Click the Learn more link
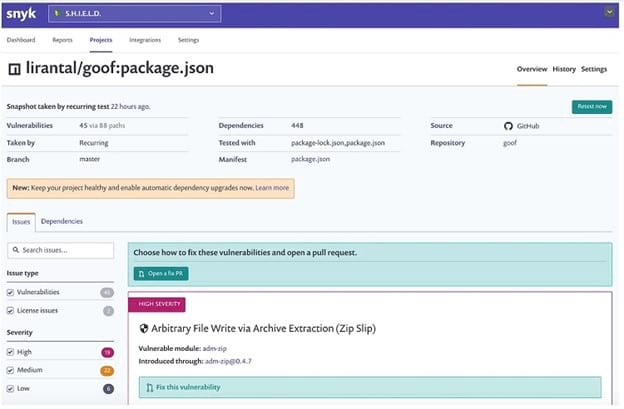Screen dimensions: 624x409 pos(272,188)
